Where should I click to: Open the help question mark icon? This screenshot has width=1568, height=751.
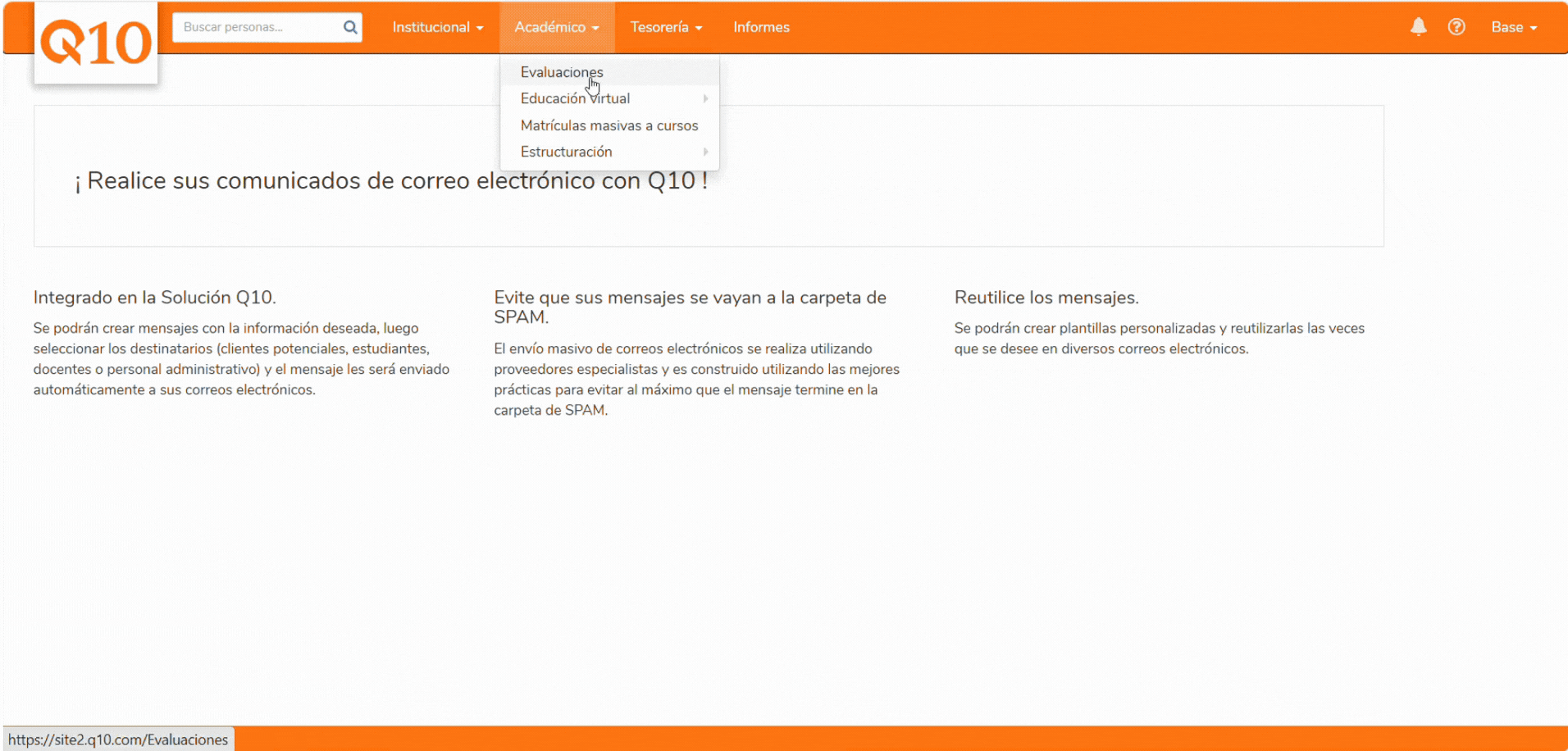1456,27
